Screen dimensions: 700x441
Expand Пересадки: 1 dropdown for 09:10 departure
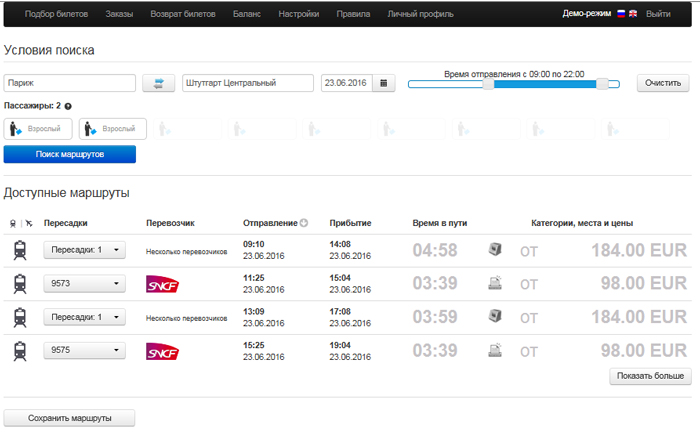tap(84, 250)
